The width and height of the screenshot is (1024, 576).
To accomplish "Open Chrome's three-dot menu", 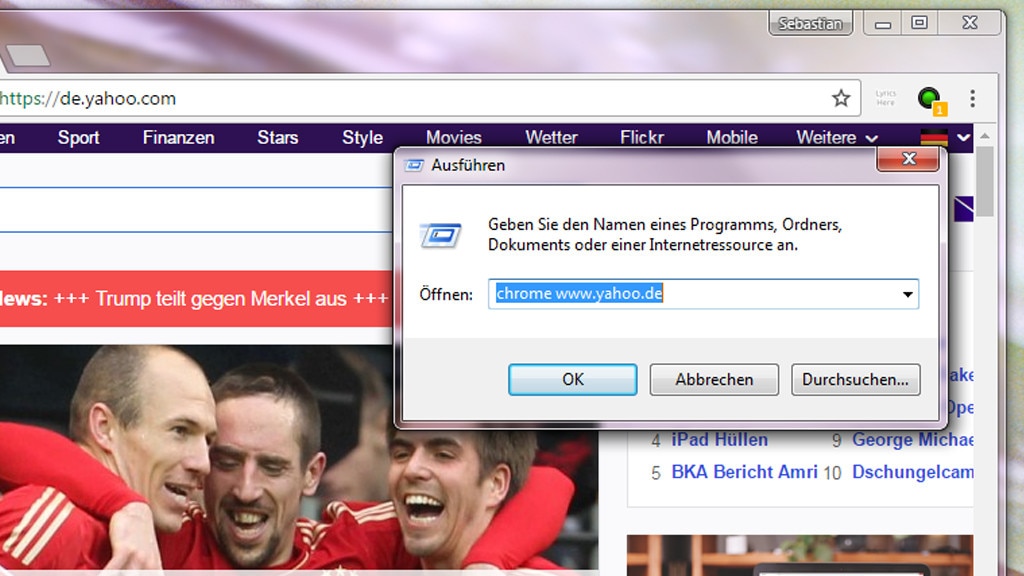I will click(x=972, y=99).
